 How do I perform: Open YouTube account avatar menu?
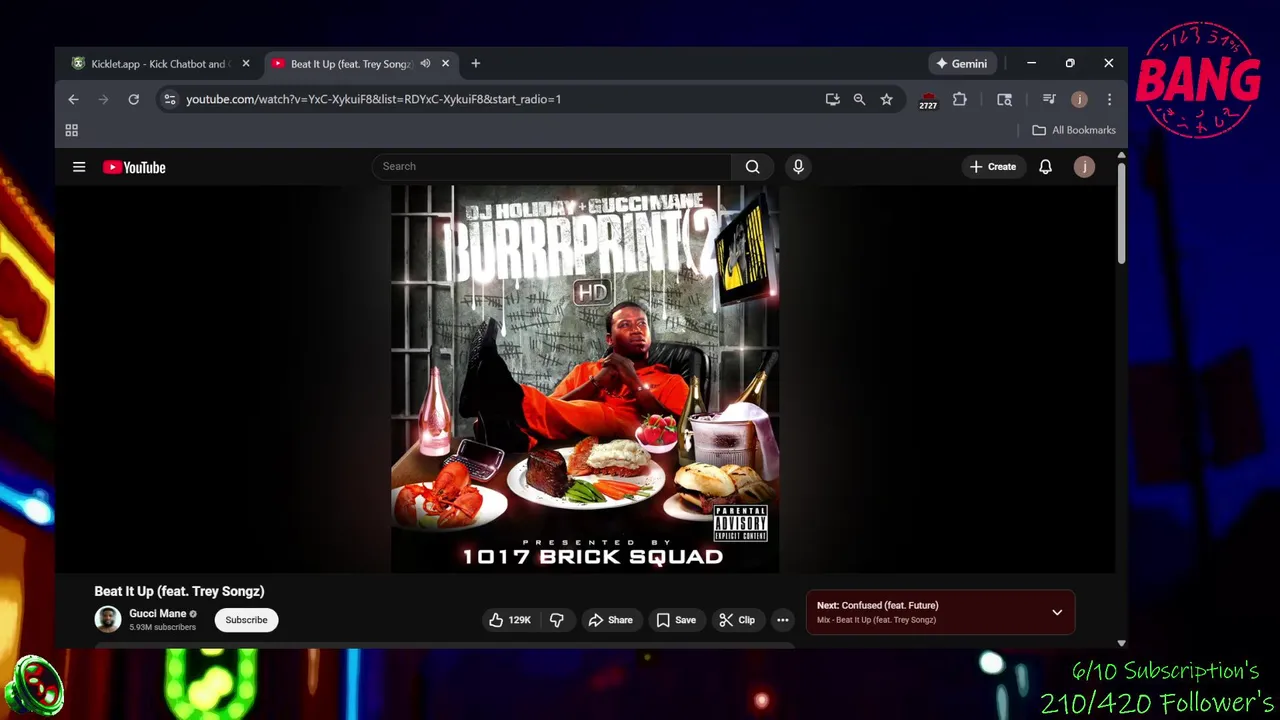[x=1084, y=167]
